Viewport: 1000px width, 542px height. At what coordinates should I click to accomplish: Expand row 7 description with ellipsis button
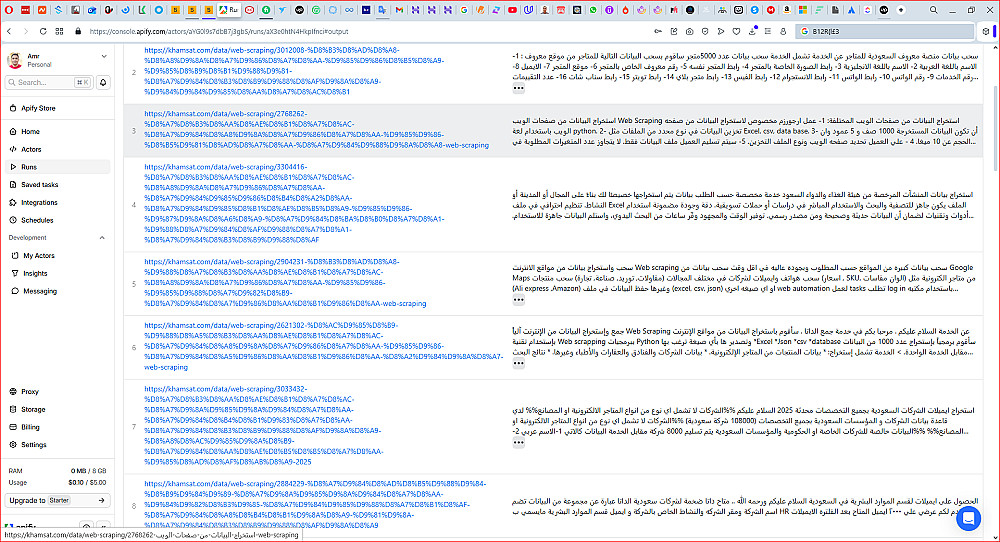point(518,442)
